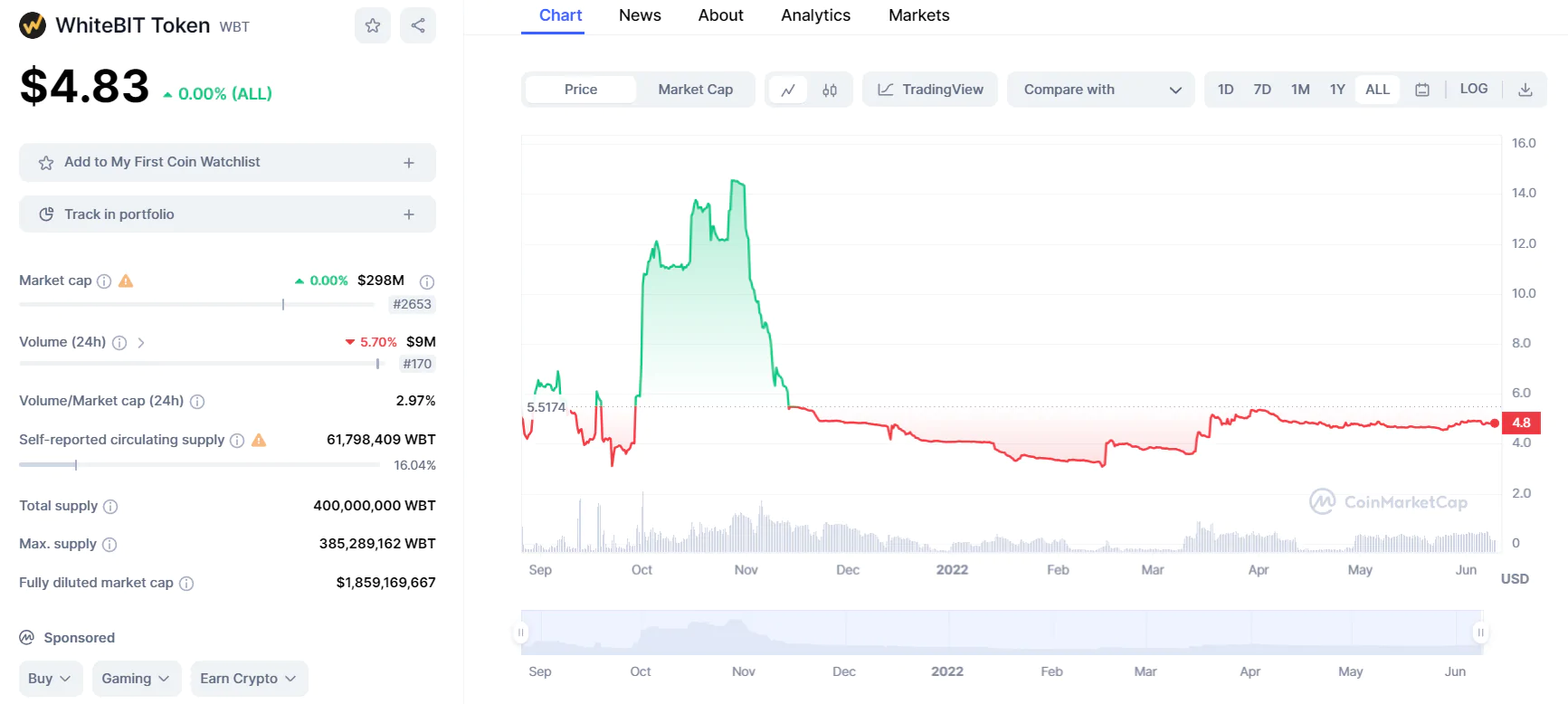Viewport: 1568px width, 704px height.
Task: Click the Market cap orange warning icon
Action: [x=126, y=281]
